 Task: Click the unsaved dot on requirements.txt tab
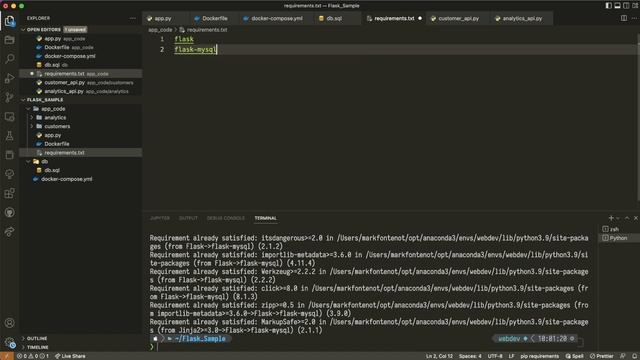point(420,18)
